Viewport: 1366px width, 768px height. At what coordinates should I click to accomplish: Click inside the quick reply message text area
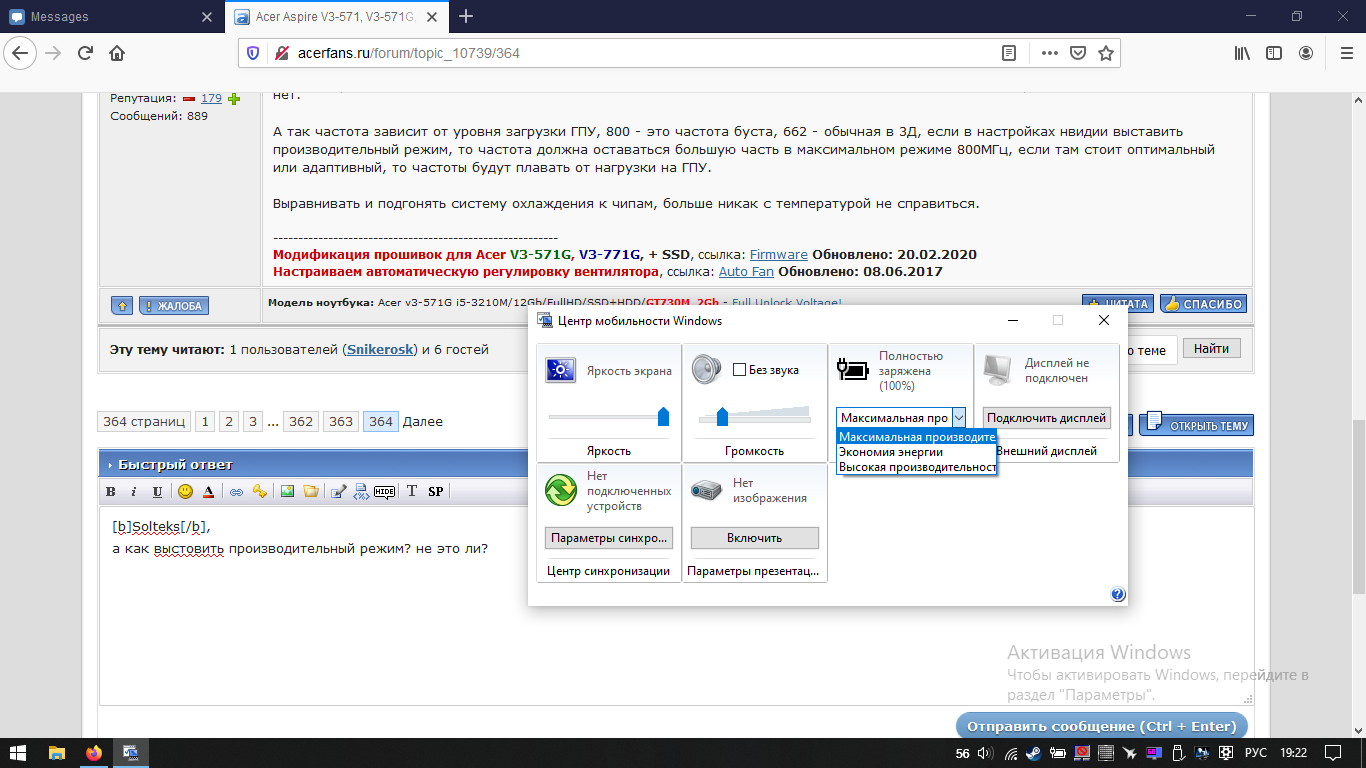click(x=675, y=605)
